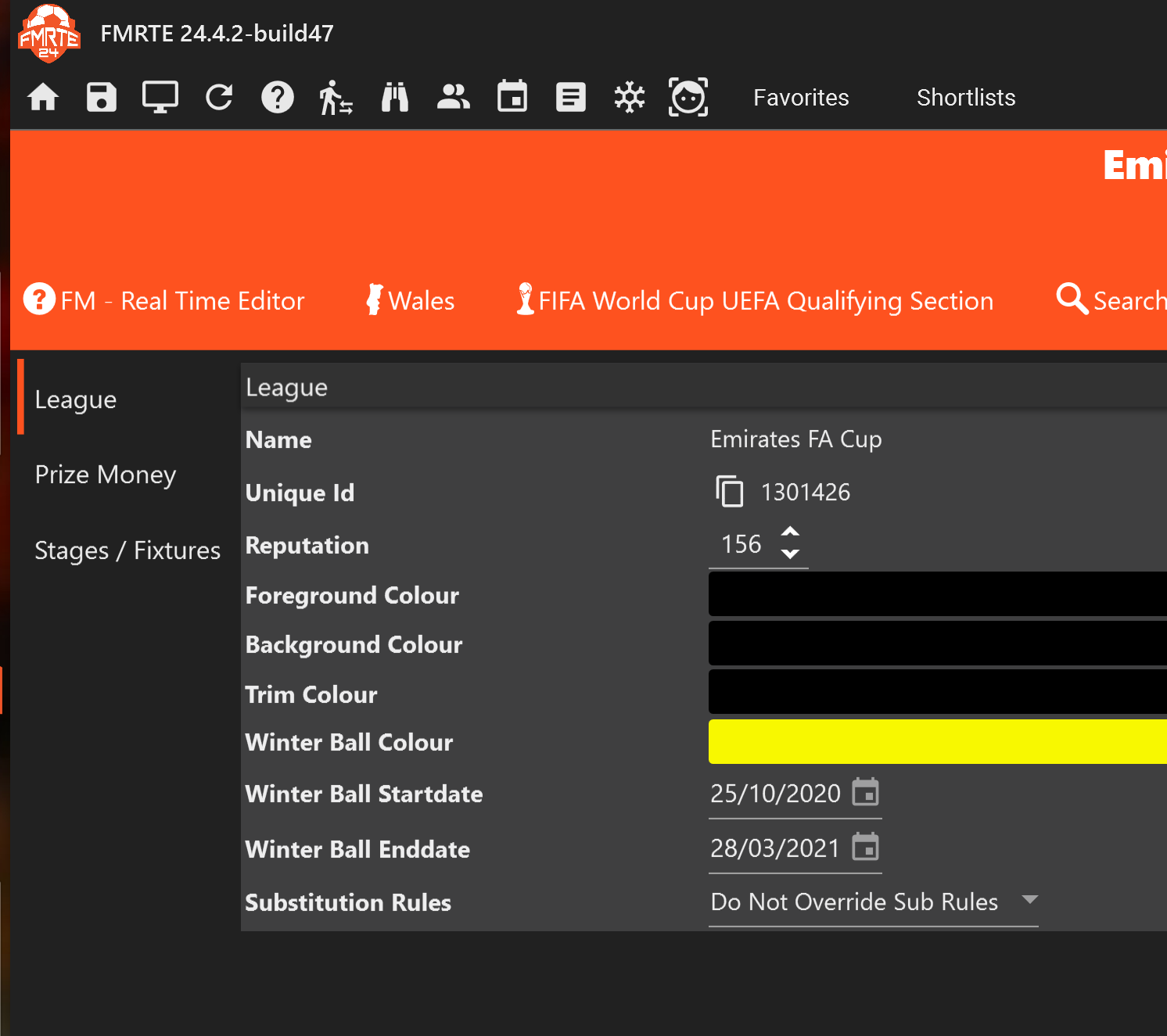Screen dimensions: 1167x1036
Task: Open the calendar toolbar icon
Action: [x=512, y=97]
